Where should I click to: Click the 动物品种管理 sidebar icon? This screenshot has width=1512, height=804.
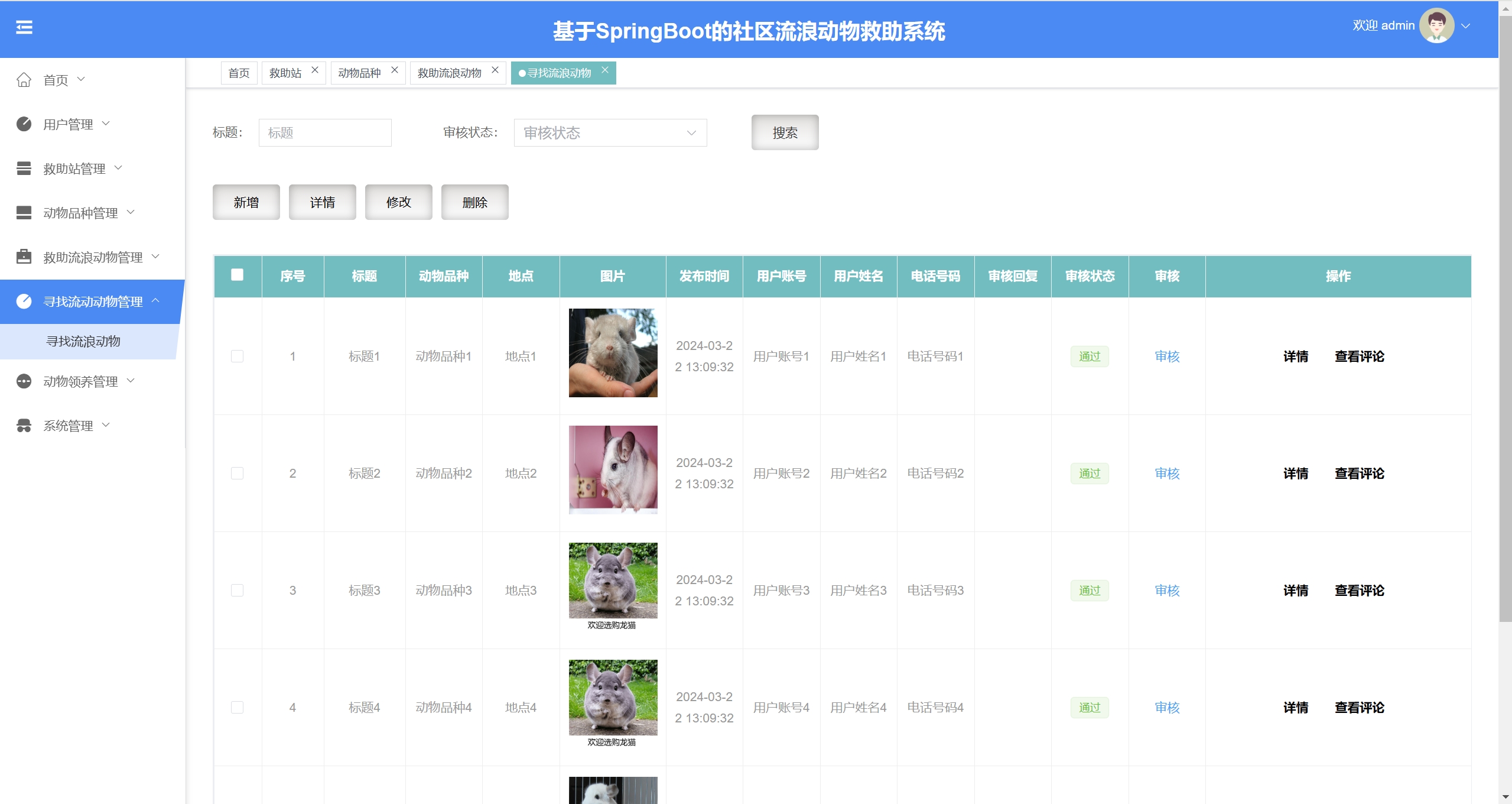(x=24, y=213)
